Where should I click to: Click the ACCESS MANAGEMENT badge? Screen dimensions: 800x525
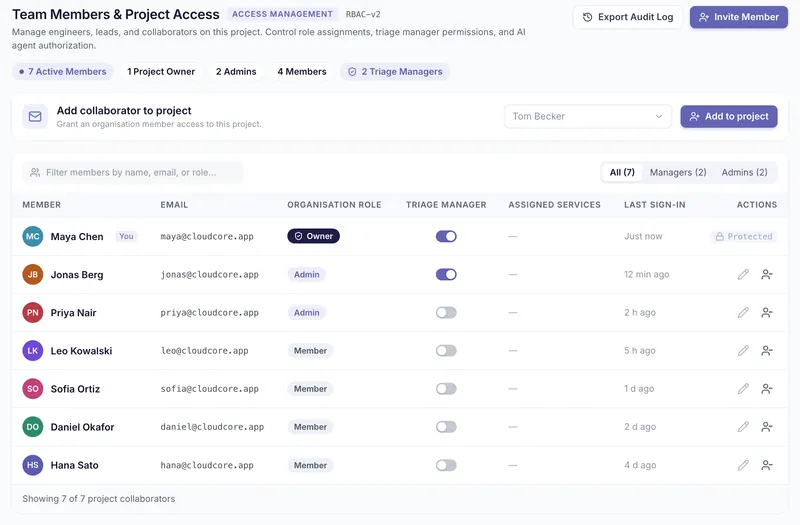click(282, 14)
